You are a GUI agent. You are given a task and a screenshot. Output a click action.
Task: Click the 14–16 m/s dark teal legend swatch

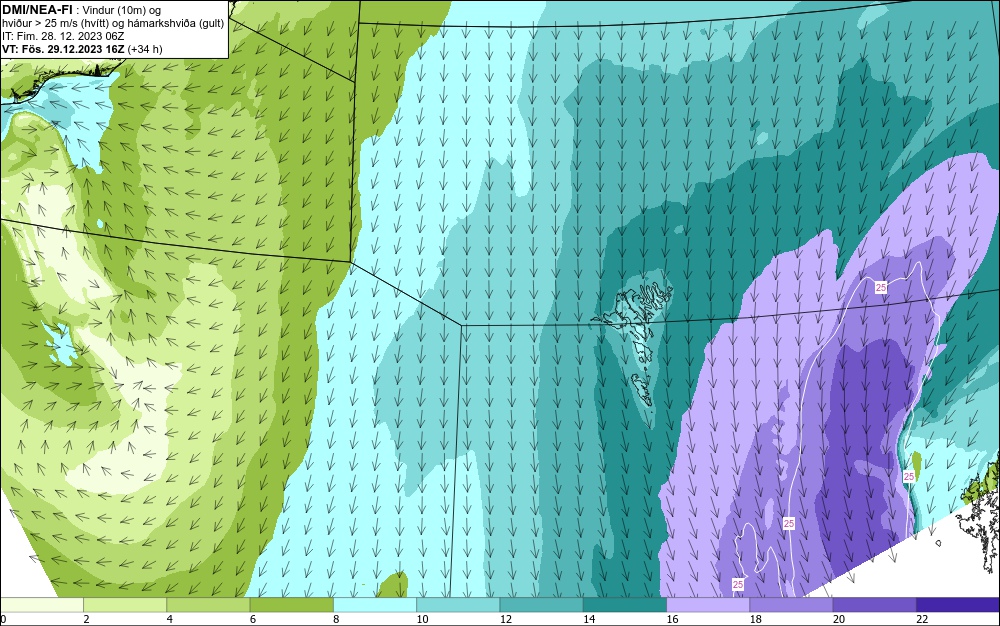[625, 604]
